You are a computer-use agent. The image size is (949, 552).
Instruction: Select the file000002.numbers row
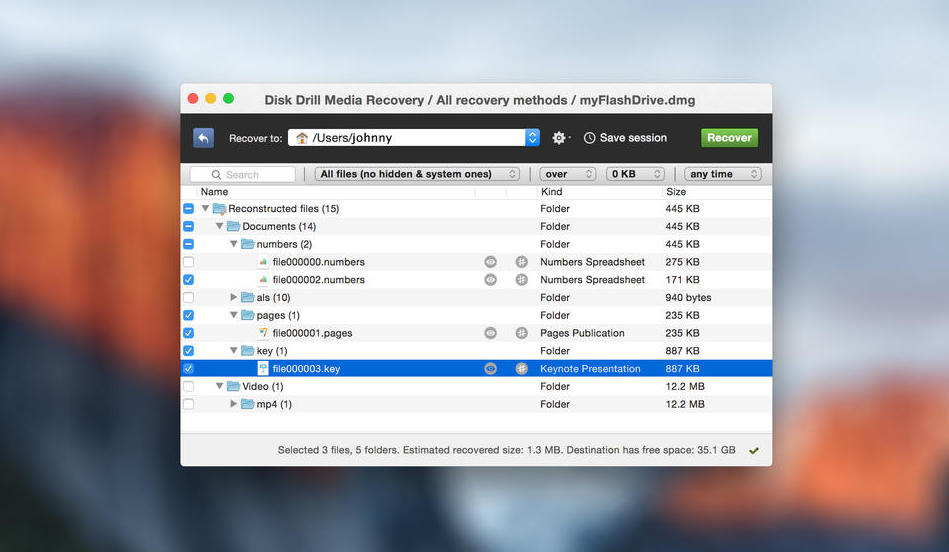pos(476,280)
